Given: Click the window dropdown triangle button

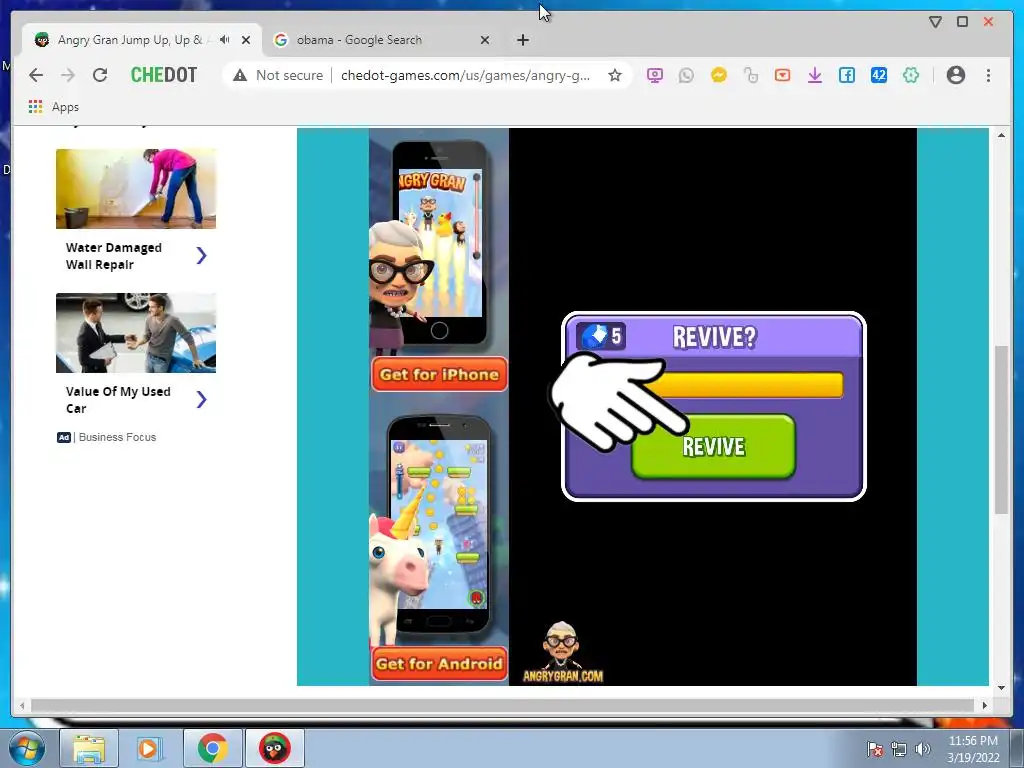Looking at the screenshot, I should click(935, 22).
